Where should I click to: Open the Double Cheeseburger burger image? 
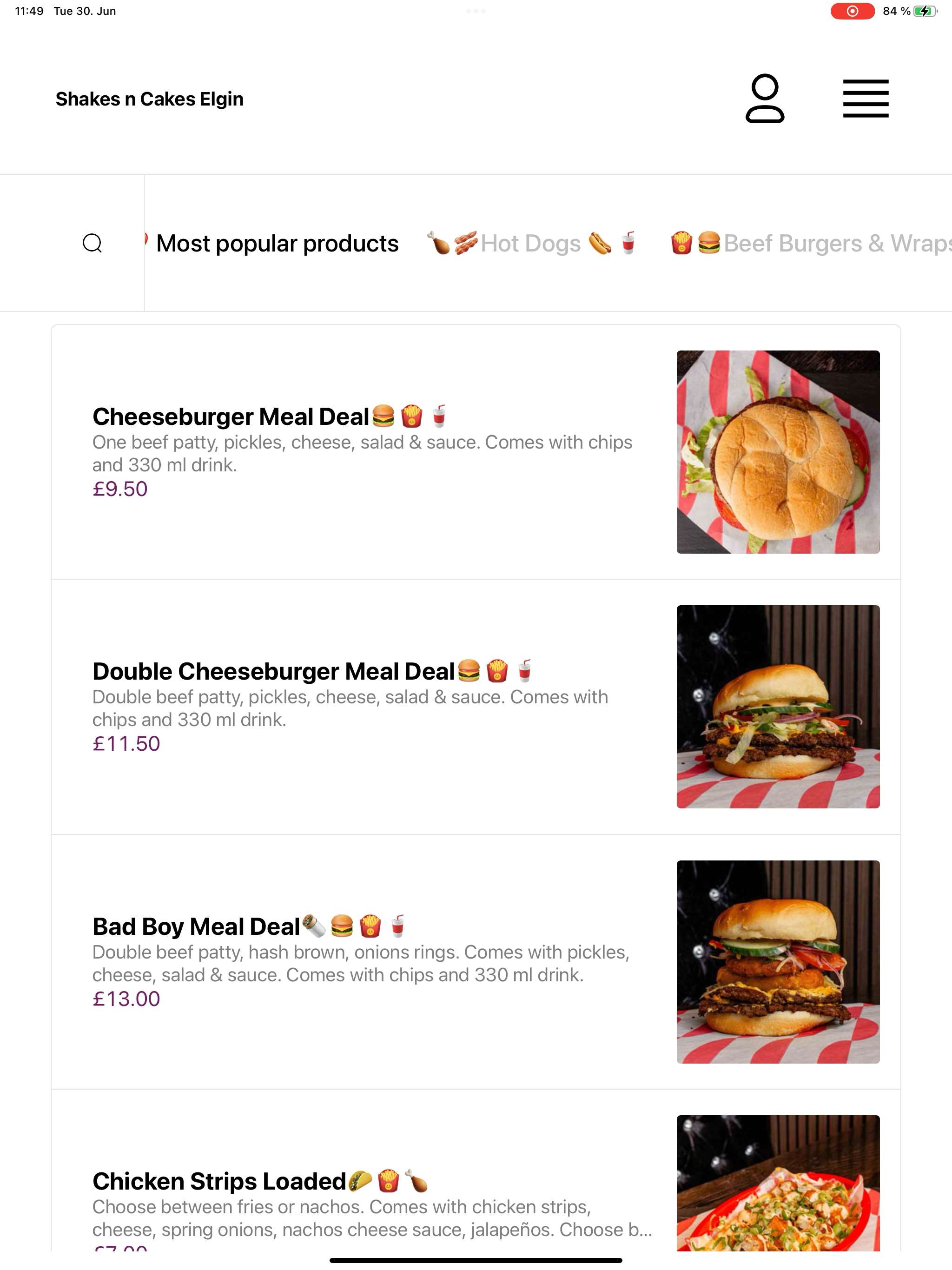click(778, 707)
